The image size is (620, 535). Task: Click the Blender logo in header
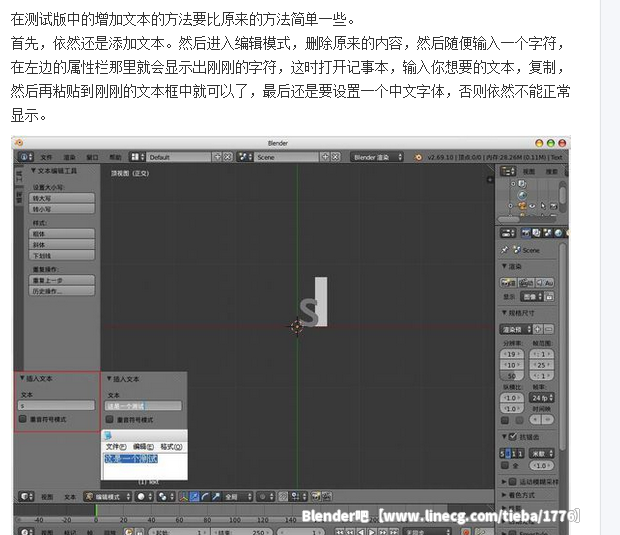(x=416, y=157)
